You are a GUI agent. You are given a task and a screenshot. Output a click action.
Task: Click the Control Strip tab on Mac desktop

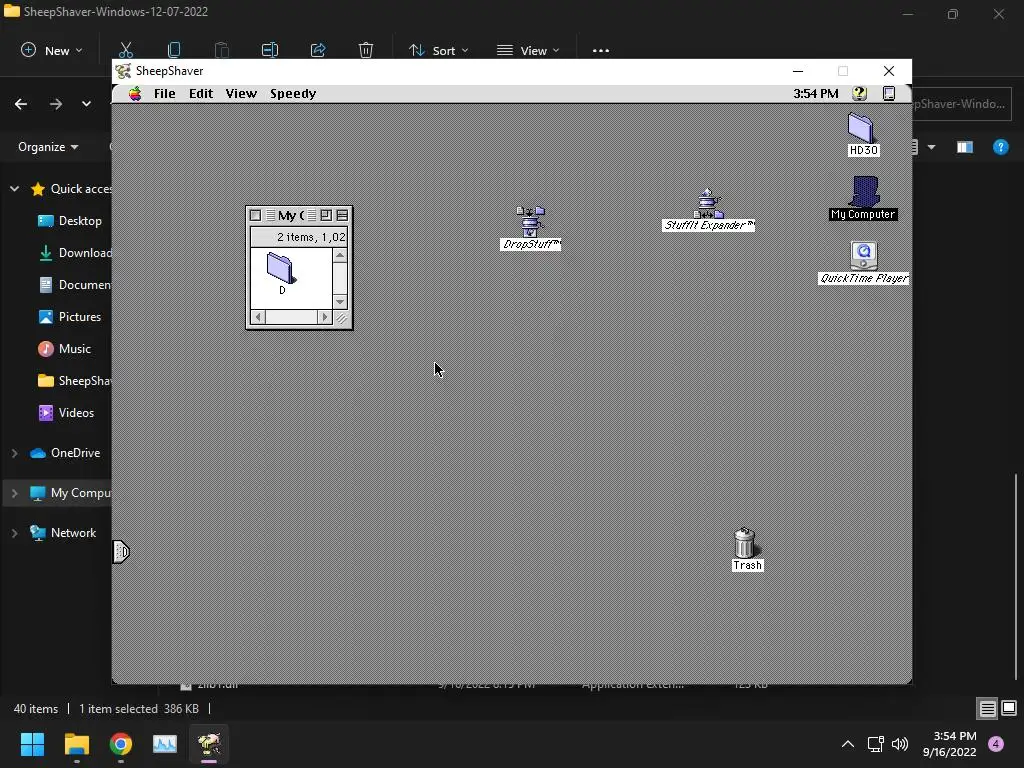(x=121, y=552)
